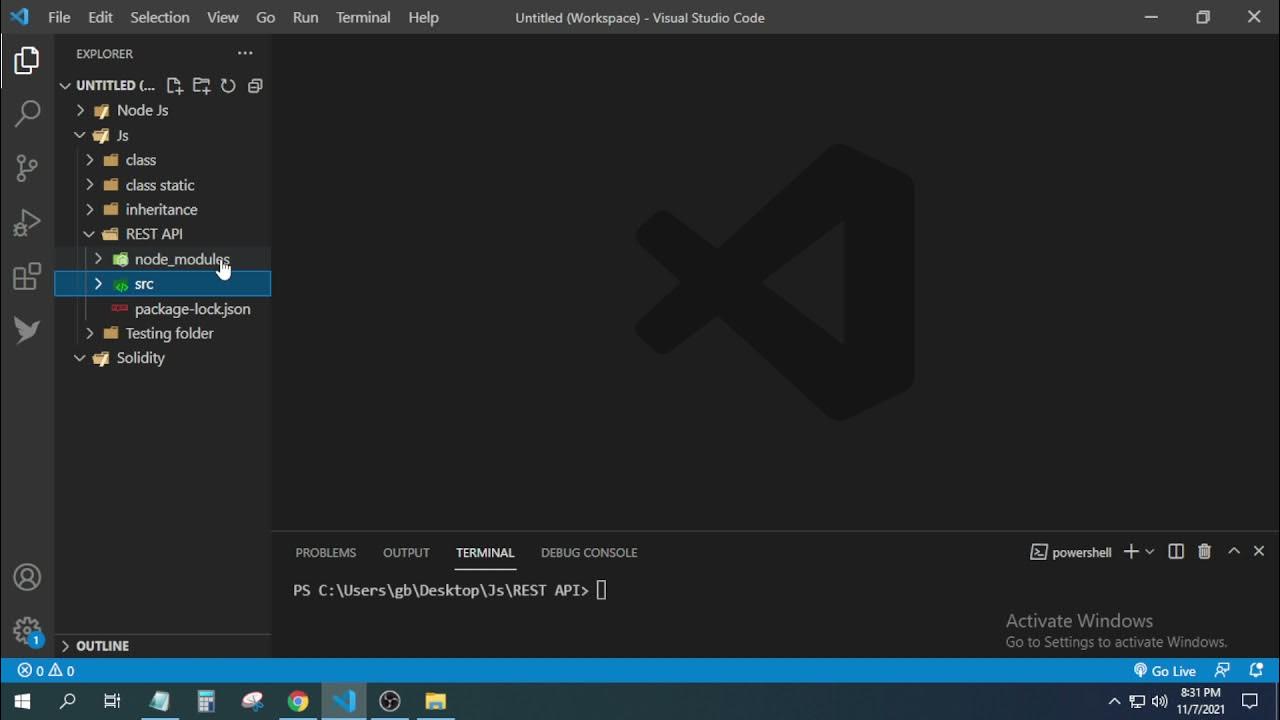Open the Terminal menu
The height and width of the screenshot is (720, 1280).
[x=363, y=17]
